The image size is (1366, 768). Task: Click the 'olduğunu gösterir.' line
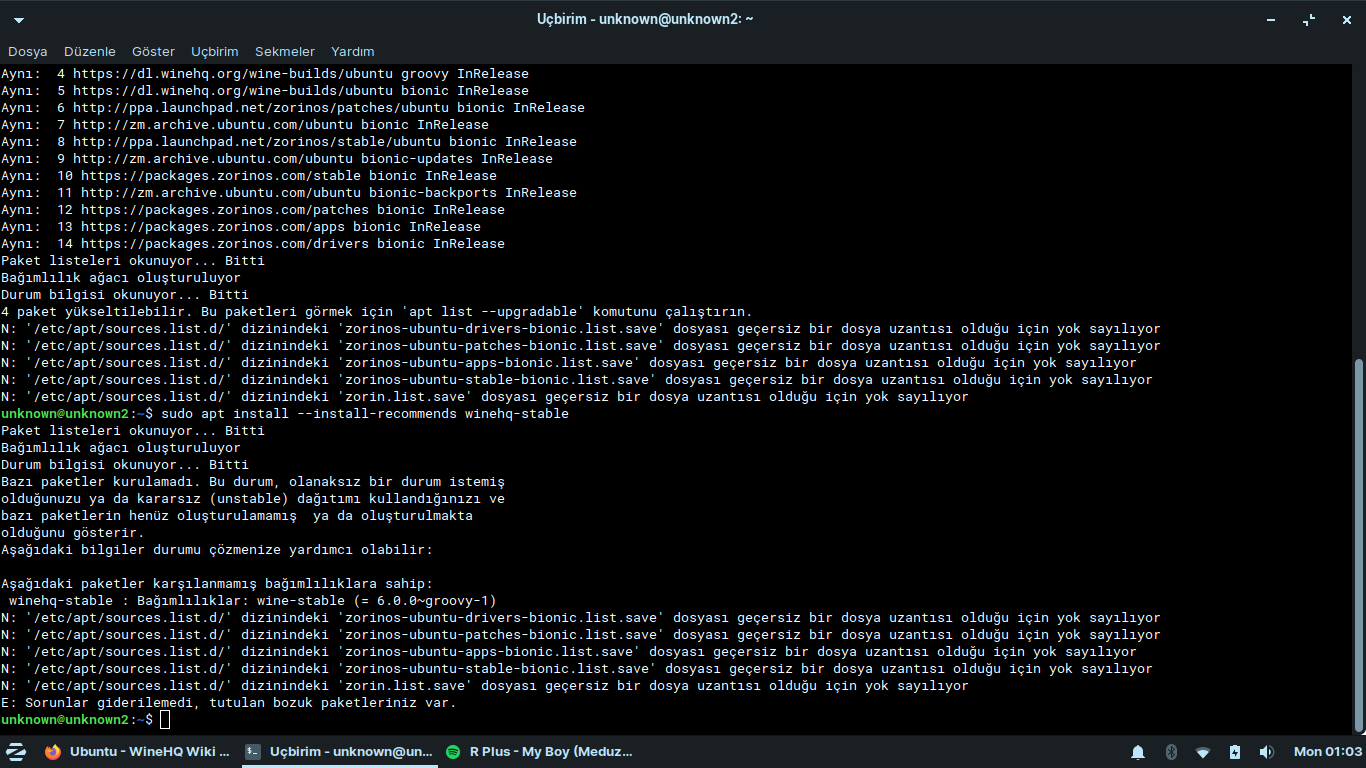tap(73, 533)
